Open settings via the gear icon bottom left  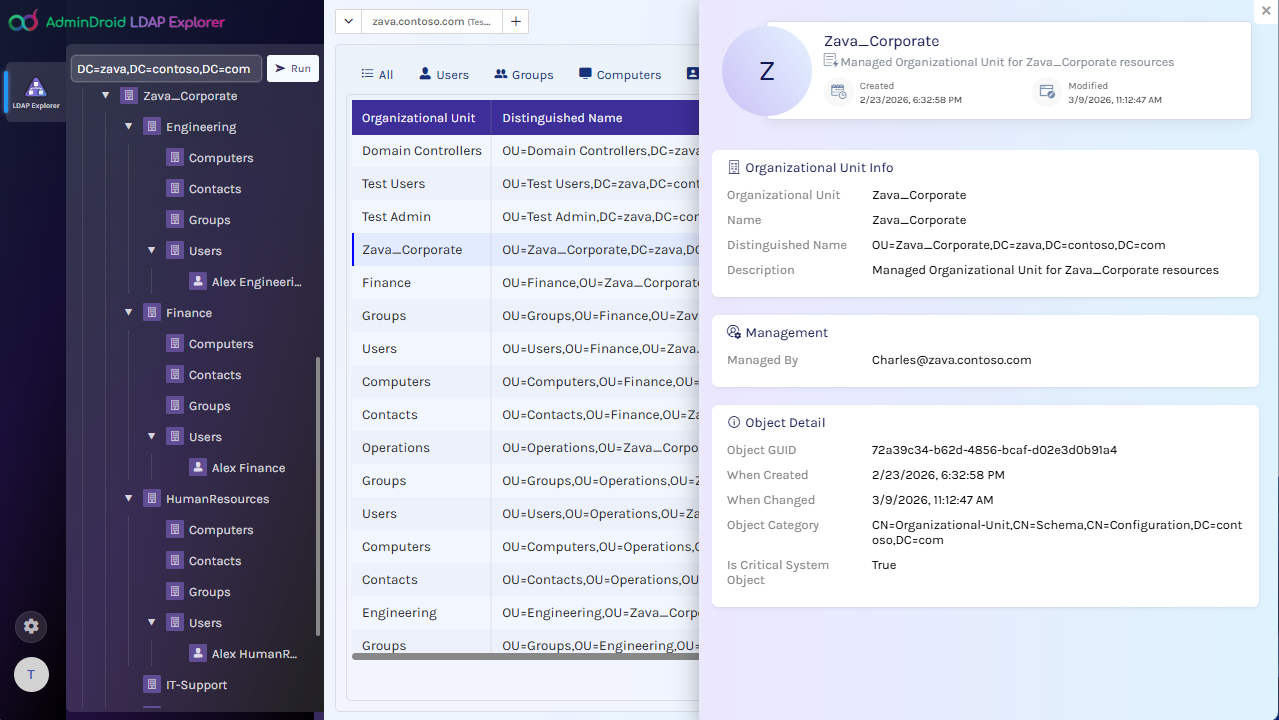point(30,626)
